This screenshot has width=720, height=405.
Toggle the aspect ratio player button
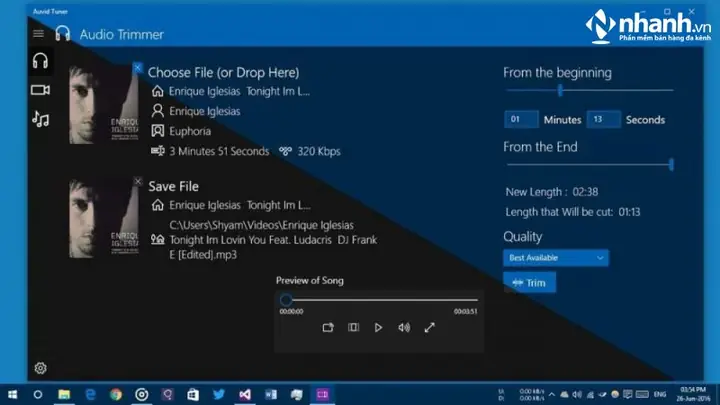click(x=353, y=327)
